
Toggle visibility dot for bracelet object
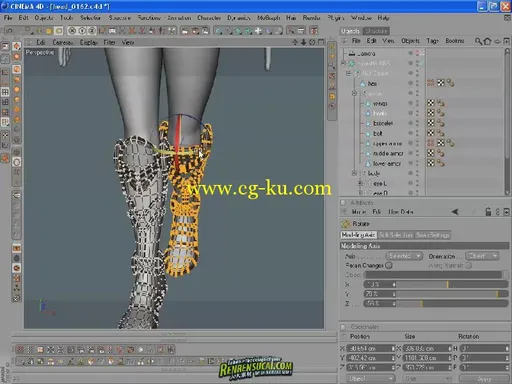click(410, 123)
